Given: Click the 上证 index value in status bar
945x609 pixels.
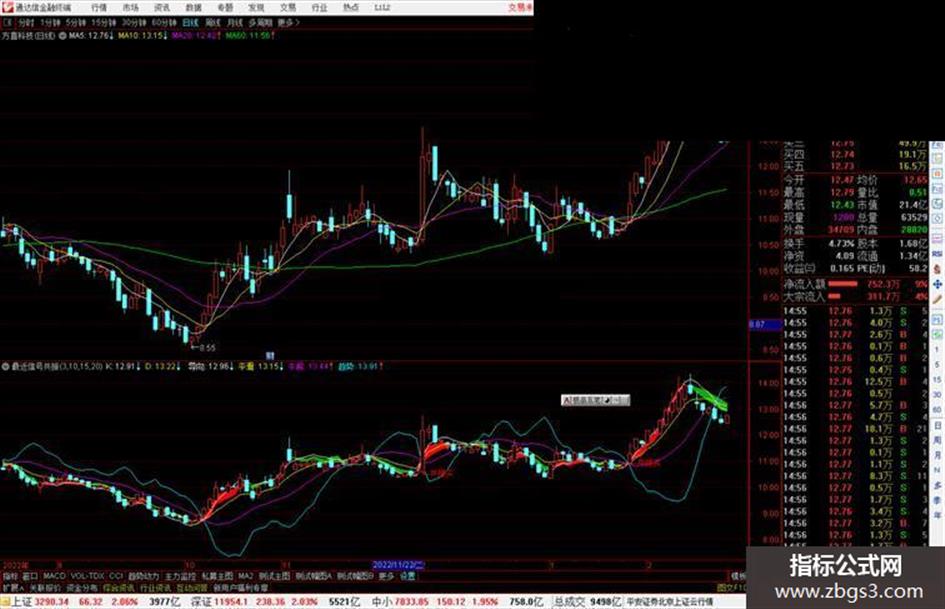Looking at the screenshot, I should [x=52, y=602].
